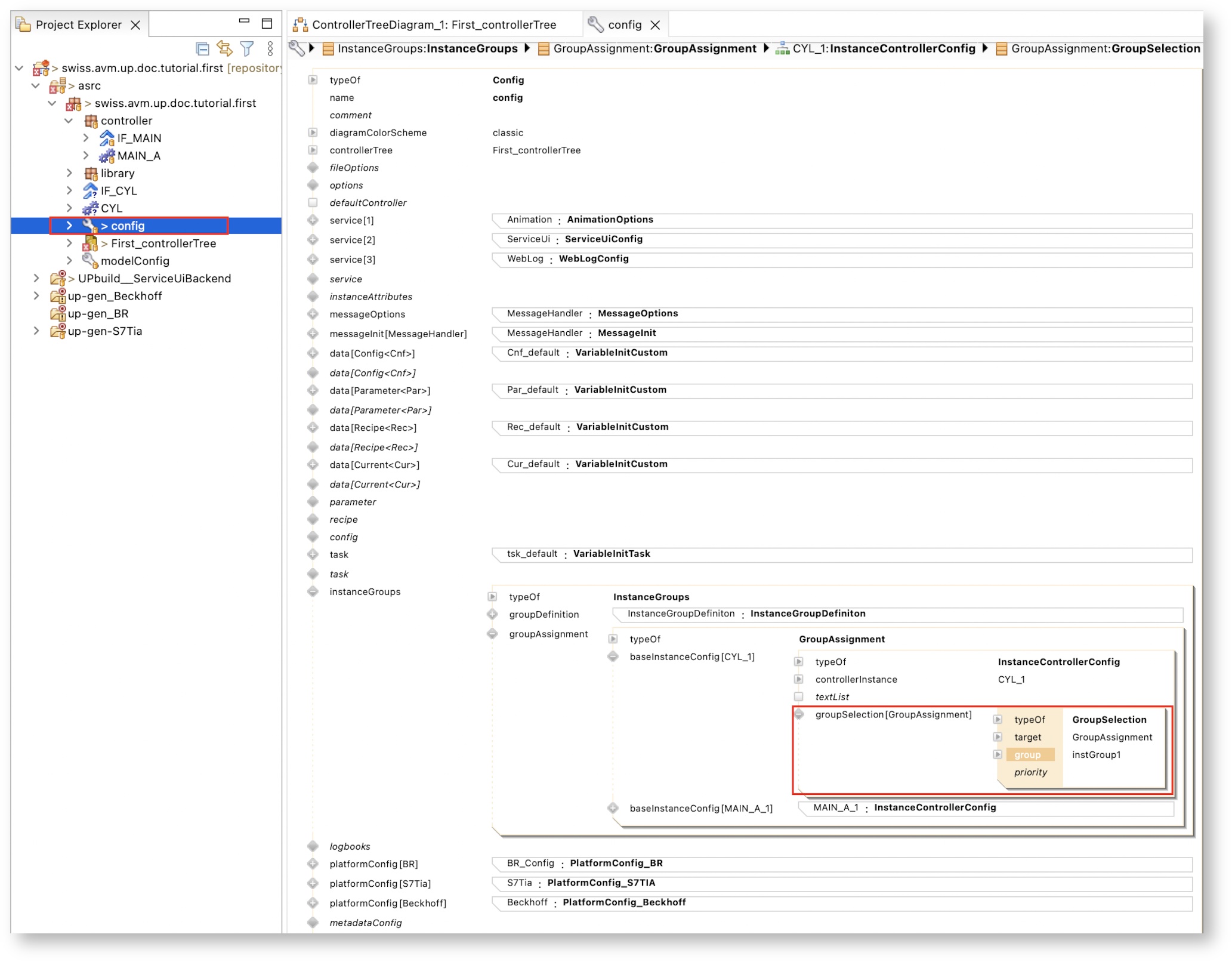
Task: Click the up-gen_Beckhoff folder icon
Action: [x=58, y=296]
